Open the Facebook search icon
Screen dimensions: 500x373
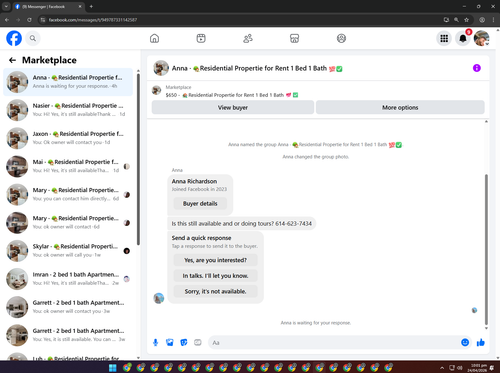click(33, 38)
